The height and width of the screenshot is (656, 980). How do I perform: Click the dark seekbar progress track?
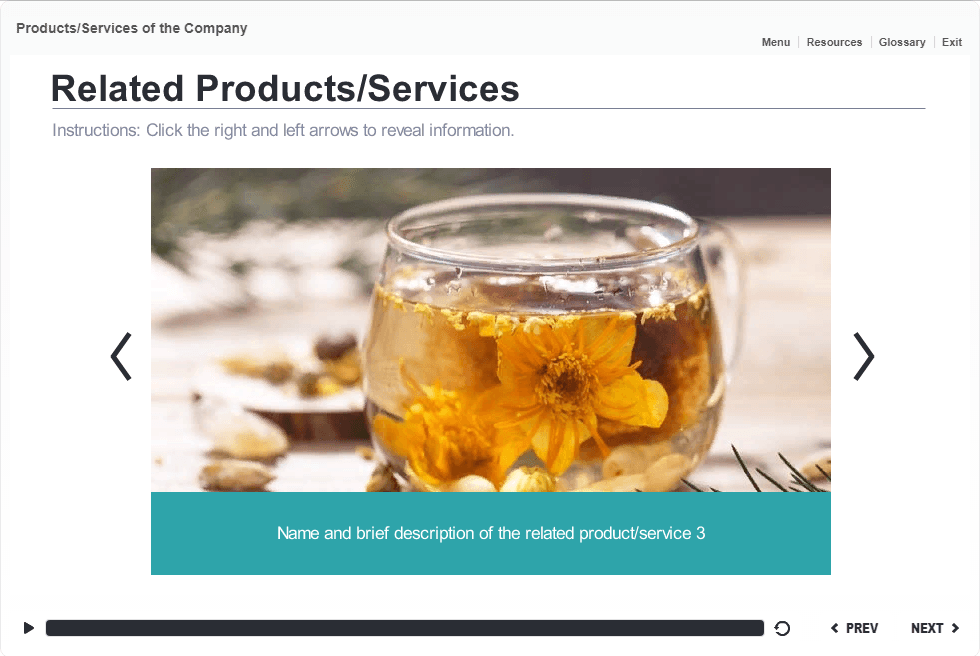pyautogui.click(x=405, y=628)
